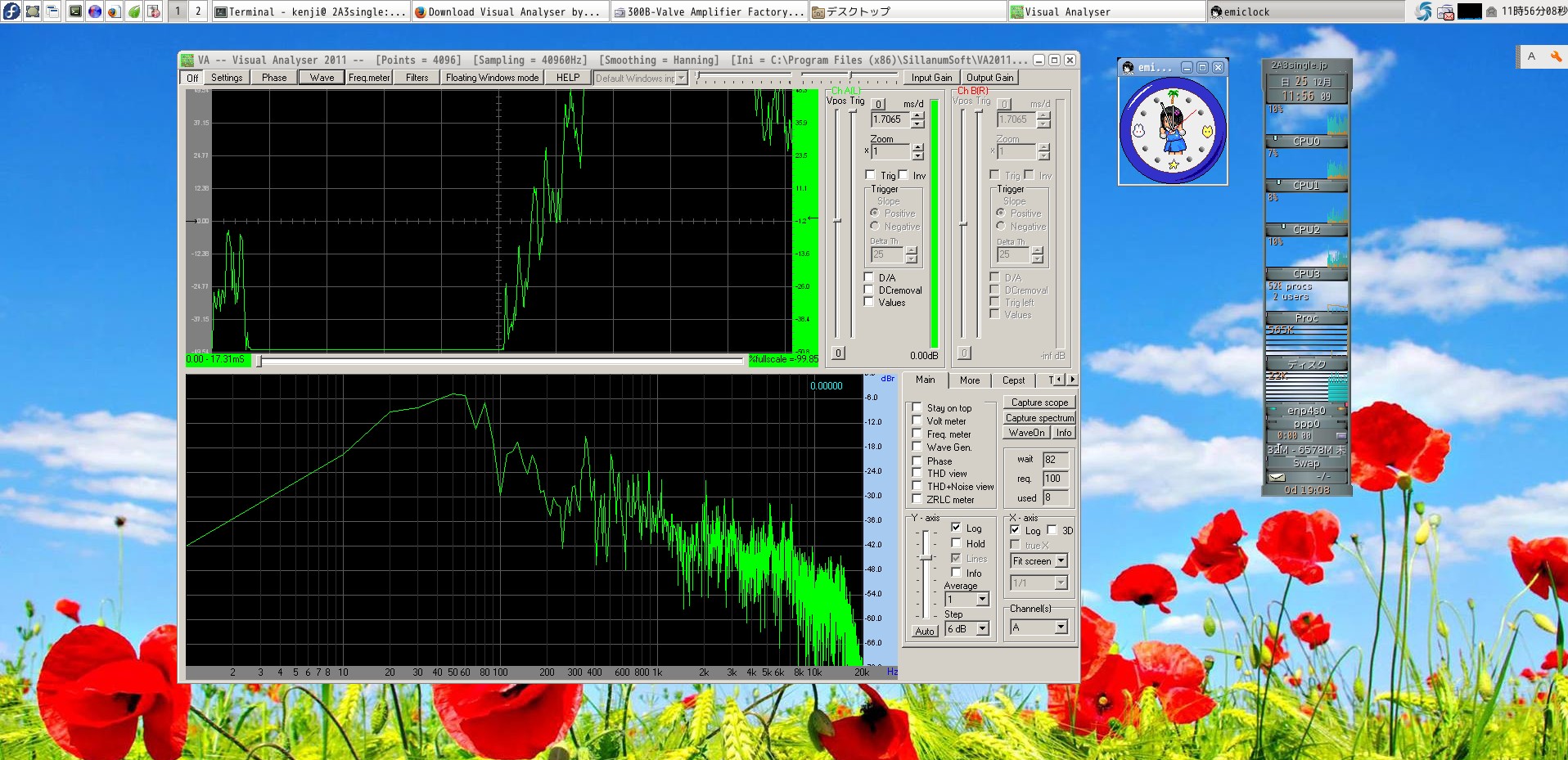Click the Ch A Vpos vertical slider
Viewport: 1568px width, 760px height.
click(x=837, y=221)
